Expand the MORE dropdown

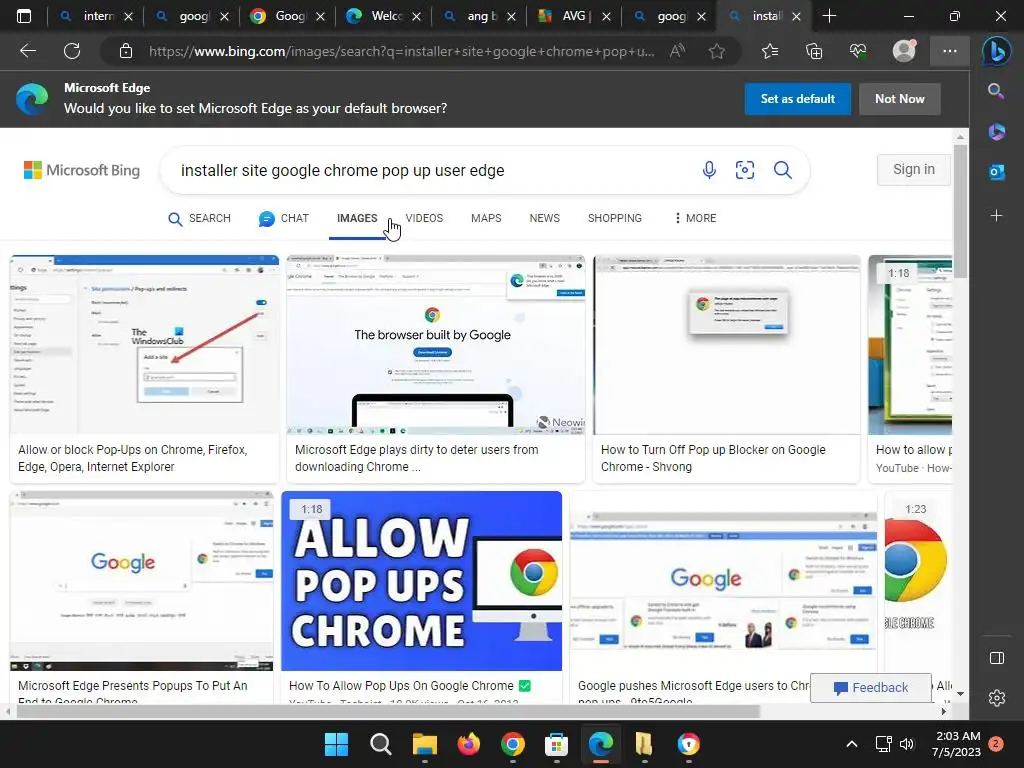(x=696, y=218)
